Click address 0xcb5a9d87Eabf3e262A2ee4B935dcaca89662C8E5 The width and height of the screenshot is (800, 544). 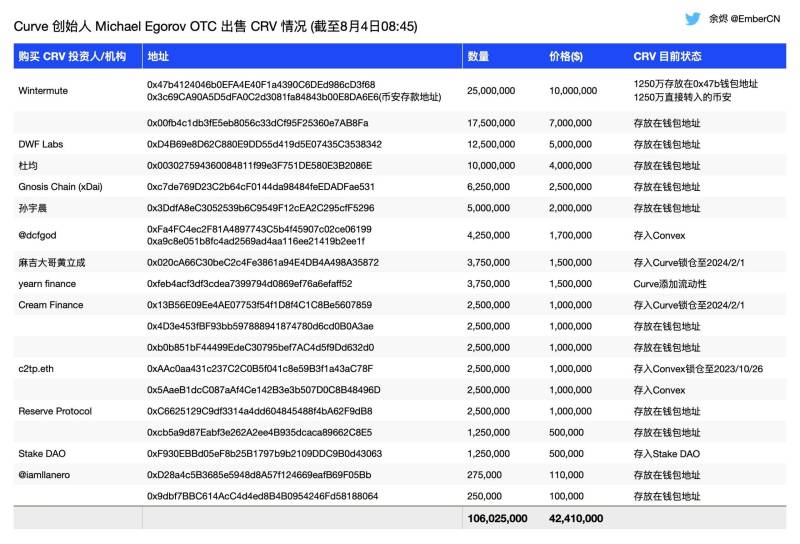259,433
